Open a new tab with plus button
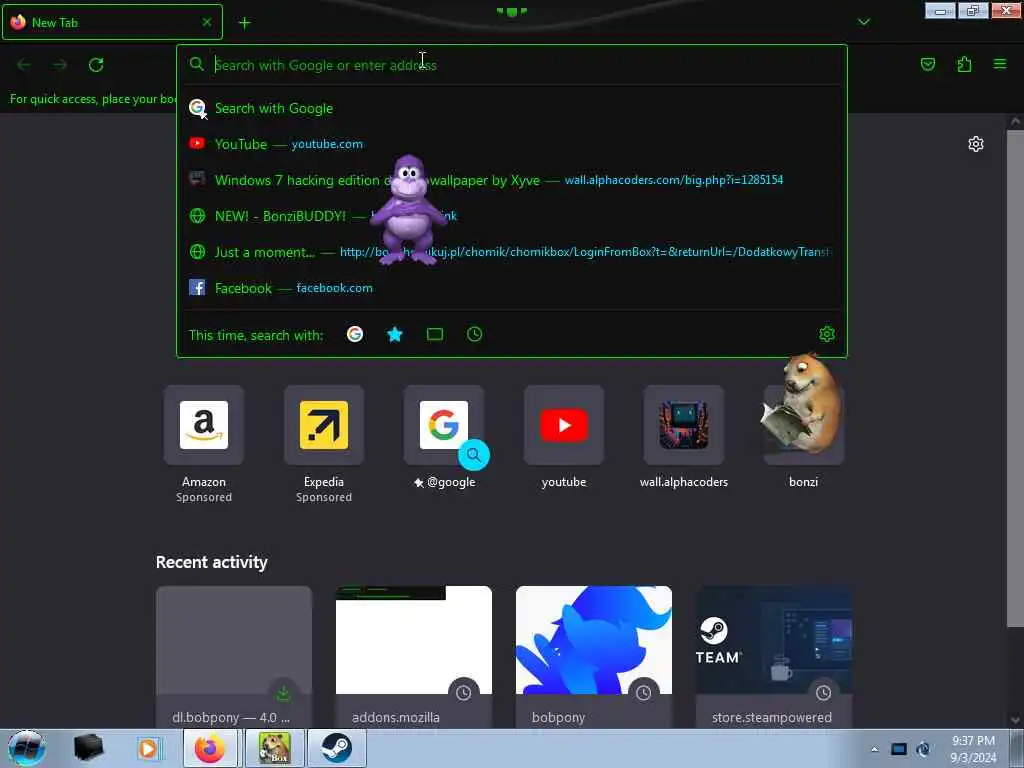This screenshot has height=768, width=1024. click(x=245, y=23)
